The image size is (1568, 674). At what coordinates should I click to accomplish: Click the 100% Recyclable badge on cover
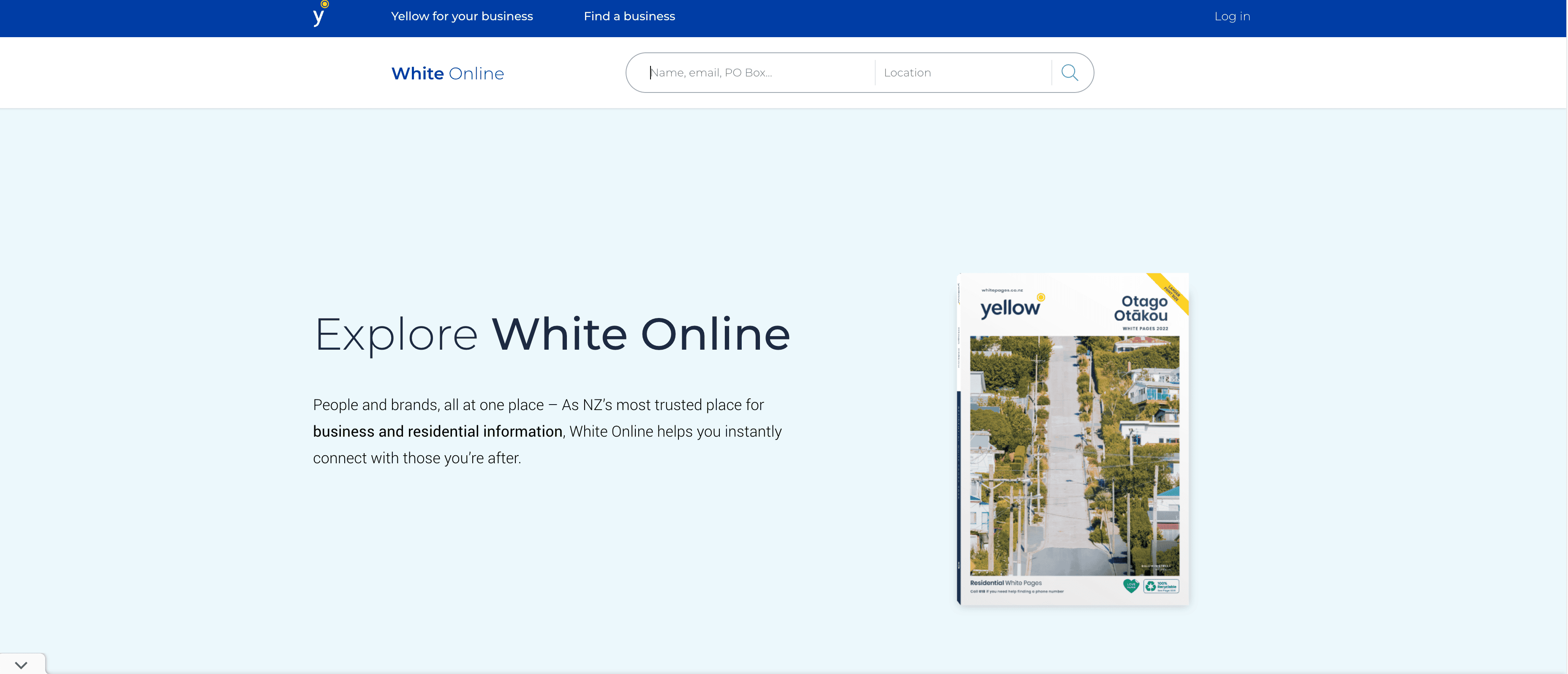click(x=1161, y=586)
